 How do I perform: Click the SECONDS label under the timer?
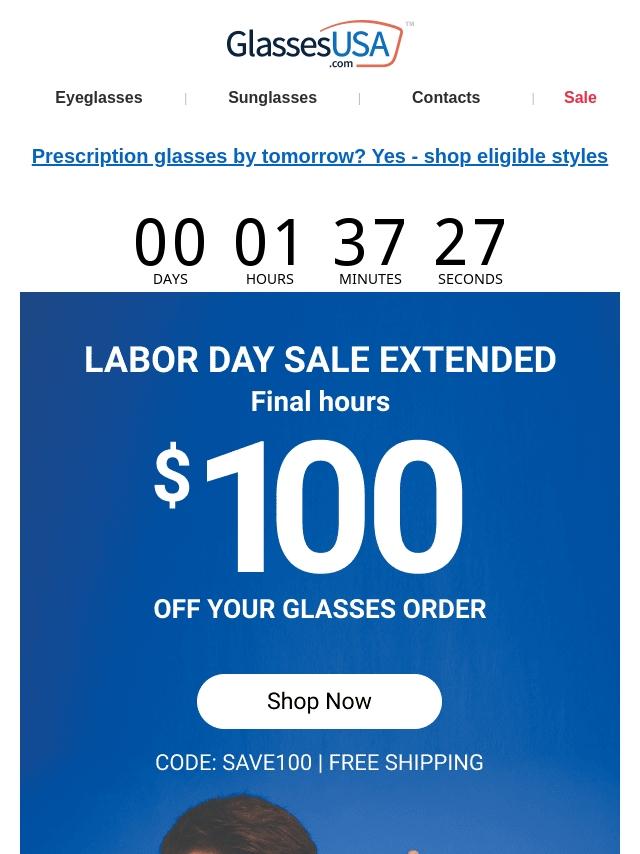[x=470, y=279]
